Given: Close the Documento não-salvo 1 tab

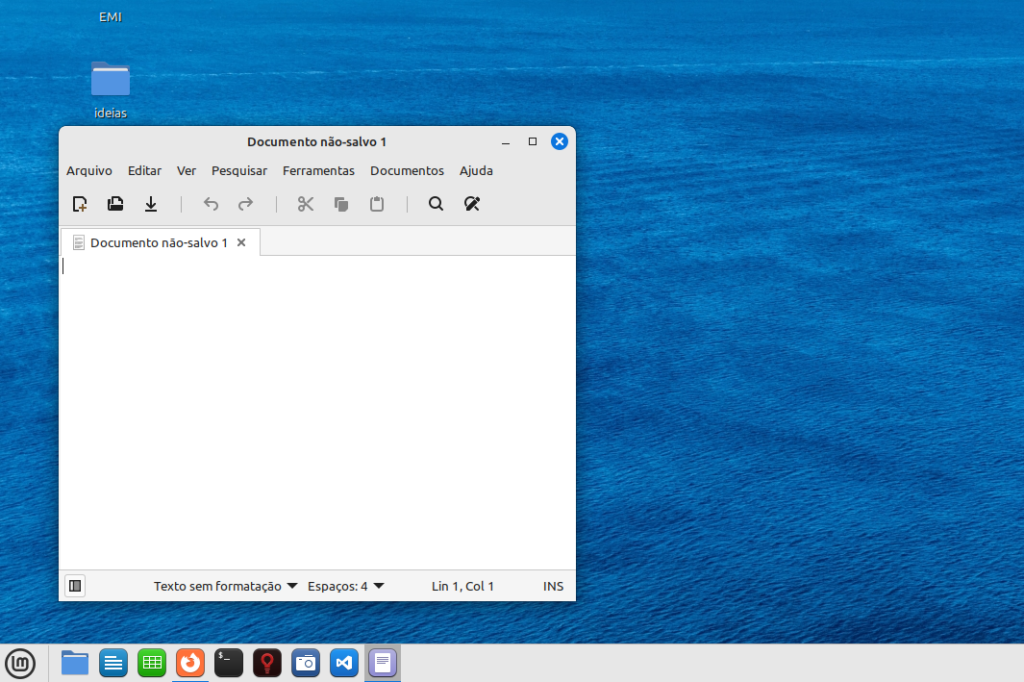Looking at the screenshot, I should click(x=241, y=243).
